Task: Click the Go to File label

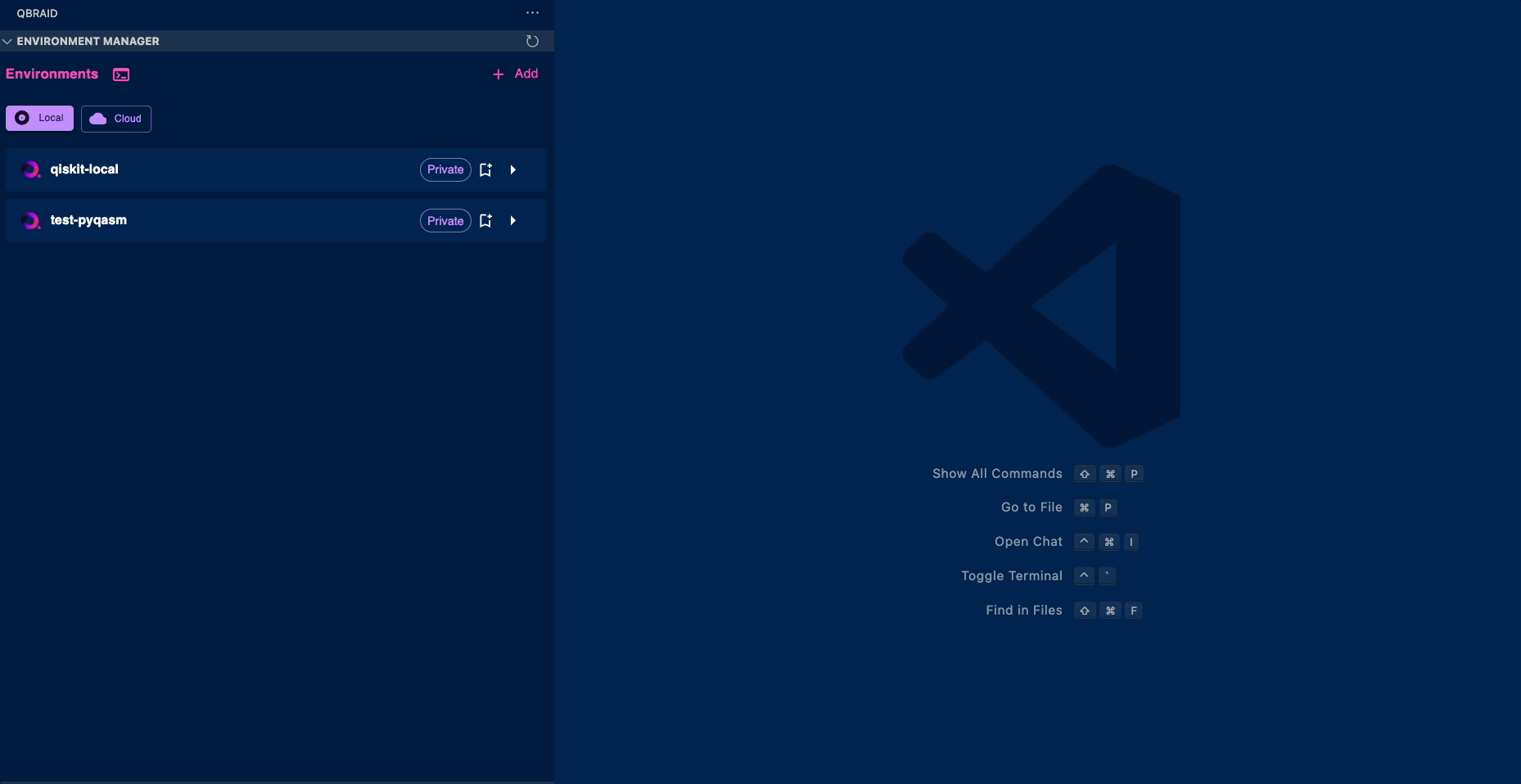Action: point(1031,507)
